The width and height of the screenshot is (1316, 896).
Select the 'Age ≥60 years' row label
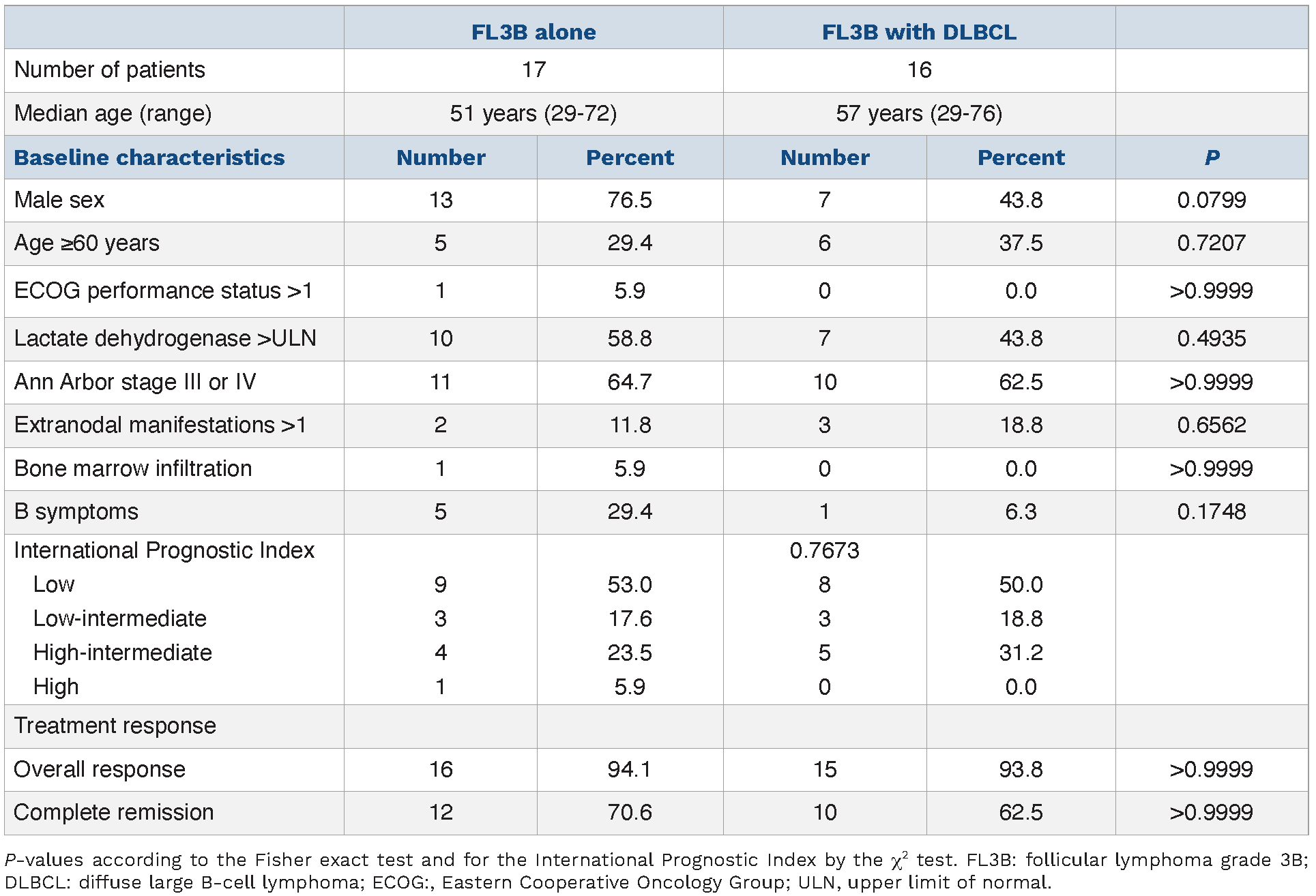pyautogui.click(x=87, y=243)
